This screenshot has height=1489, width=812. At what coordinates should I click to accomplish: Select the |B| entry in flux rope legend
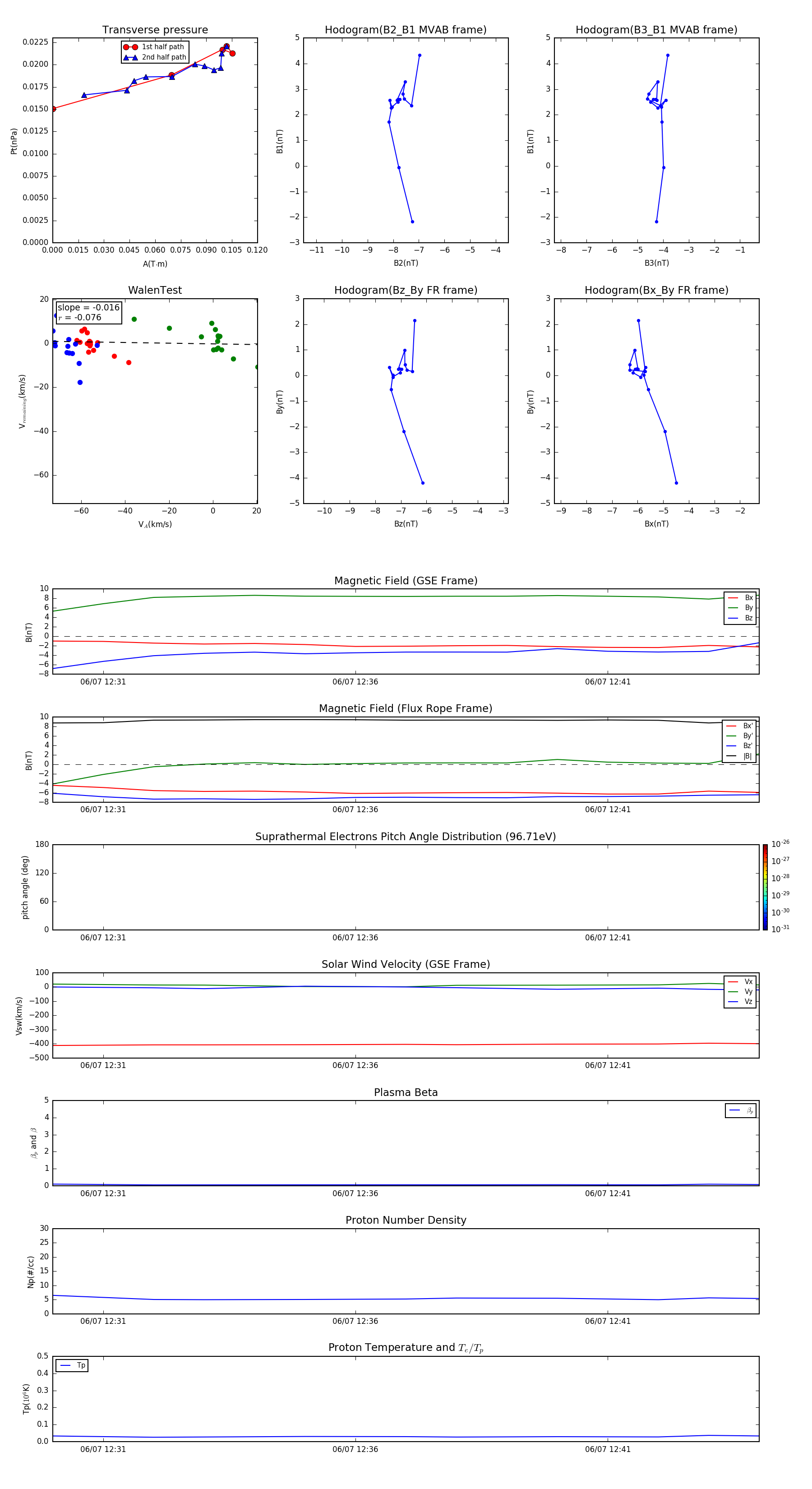(x=739, y=756)
